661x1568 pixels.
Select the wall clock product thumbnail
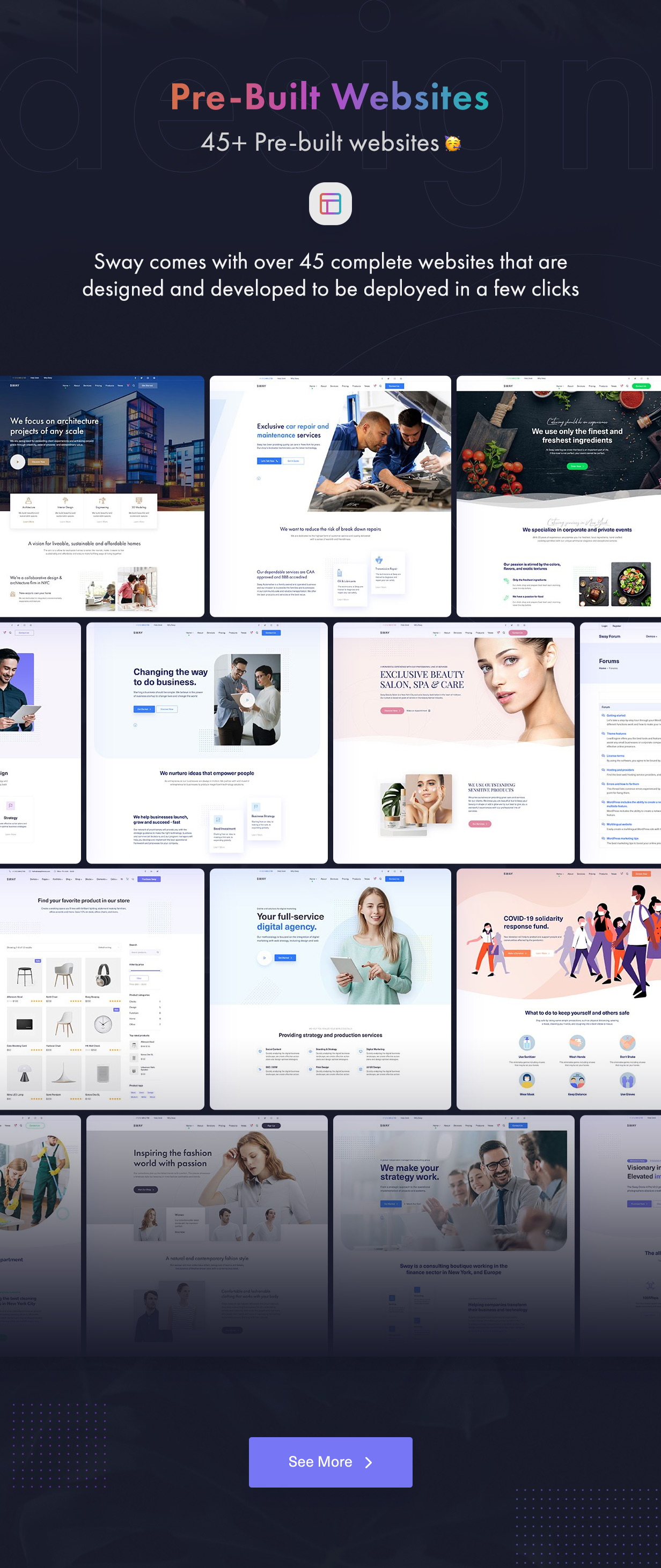(102, 1024)
